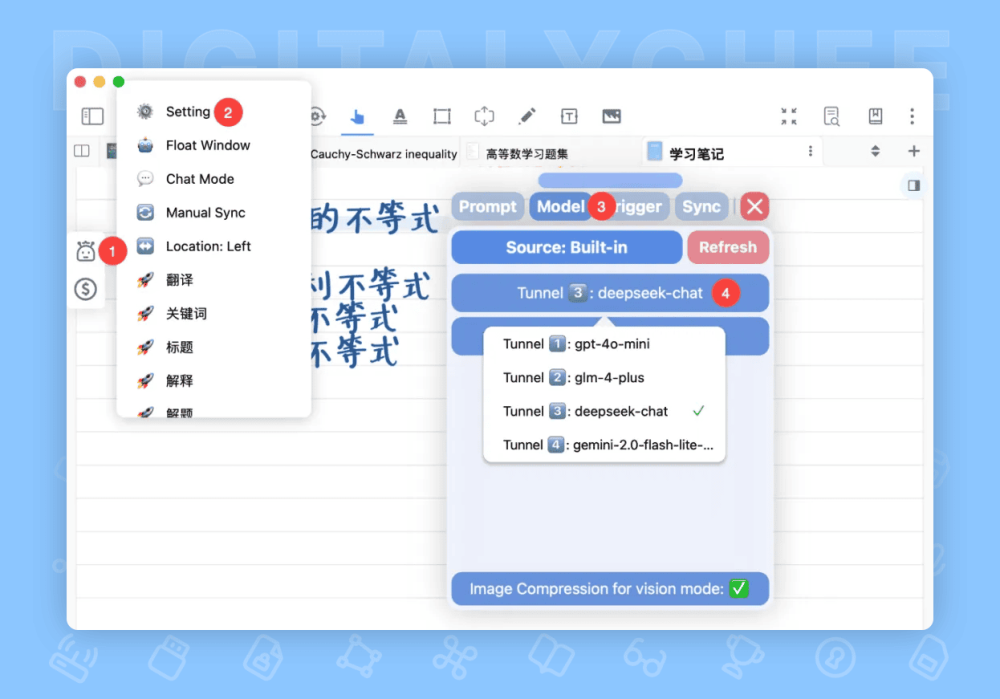The image size is (1000, 699).
Task: Select Tunnel 2: glm-4-plus
Action: (x=604, y=378)
